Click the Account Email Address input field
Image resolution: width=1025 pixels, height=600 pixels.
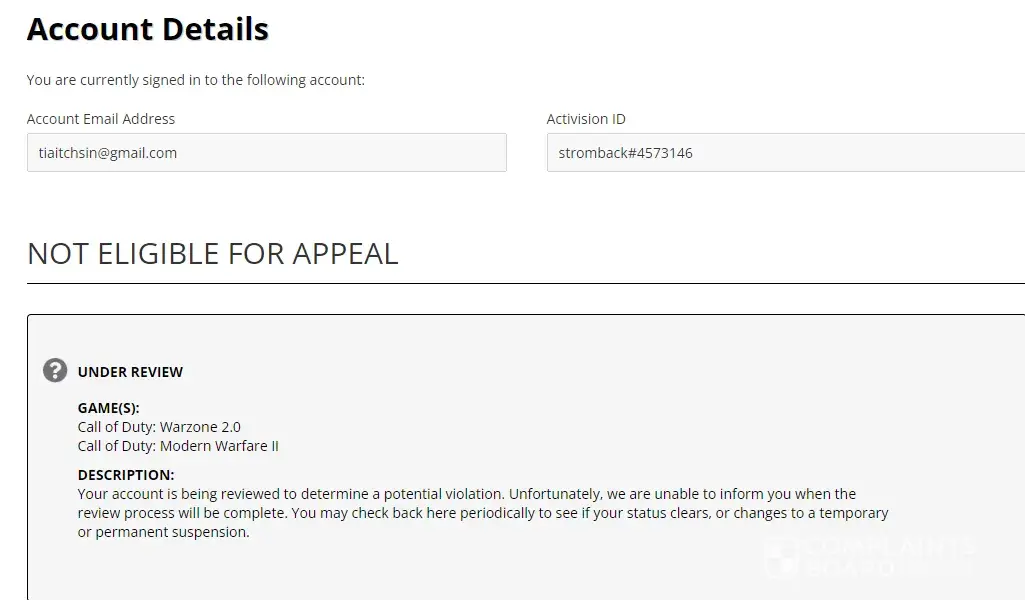click(x=266, y=153)
